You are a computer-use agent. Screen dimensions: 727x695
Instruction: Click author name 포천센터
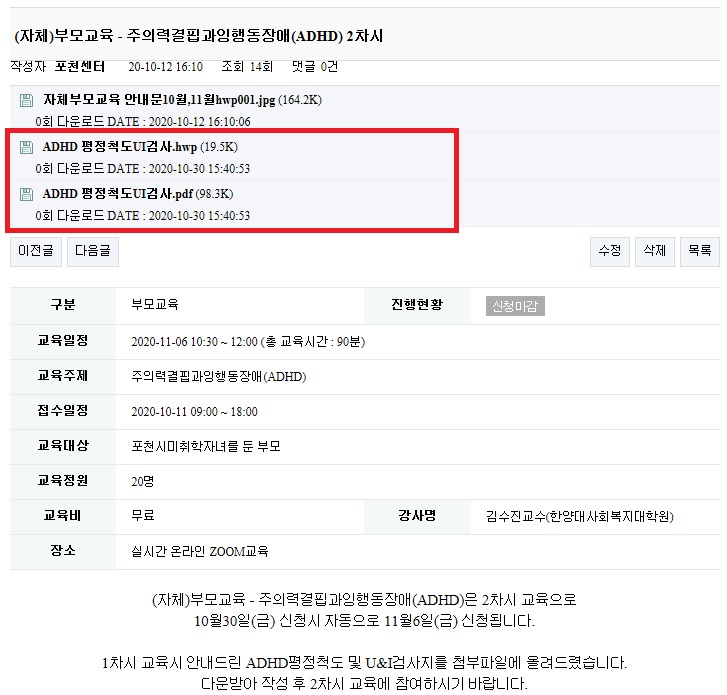(80, 67)
